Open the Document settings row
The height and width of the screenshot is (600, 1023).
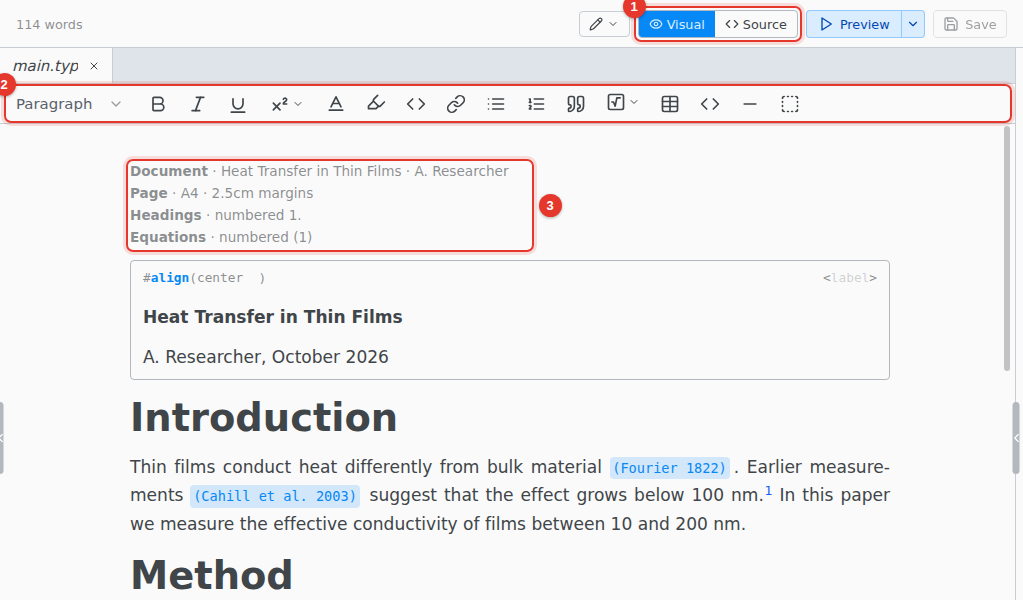pos(319,171)
